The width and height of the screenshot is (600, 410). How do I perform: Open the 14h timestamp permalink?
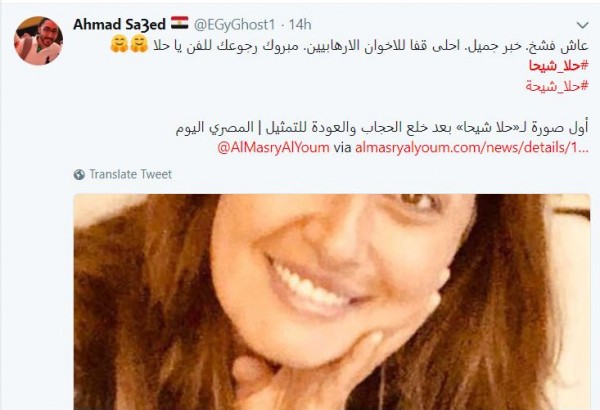300,25
